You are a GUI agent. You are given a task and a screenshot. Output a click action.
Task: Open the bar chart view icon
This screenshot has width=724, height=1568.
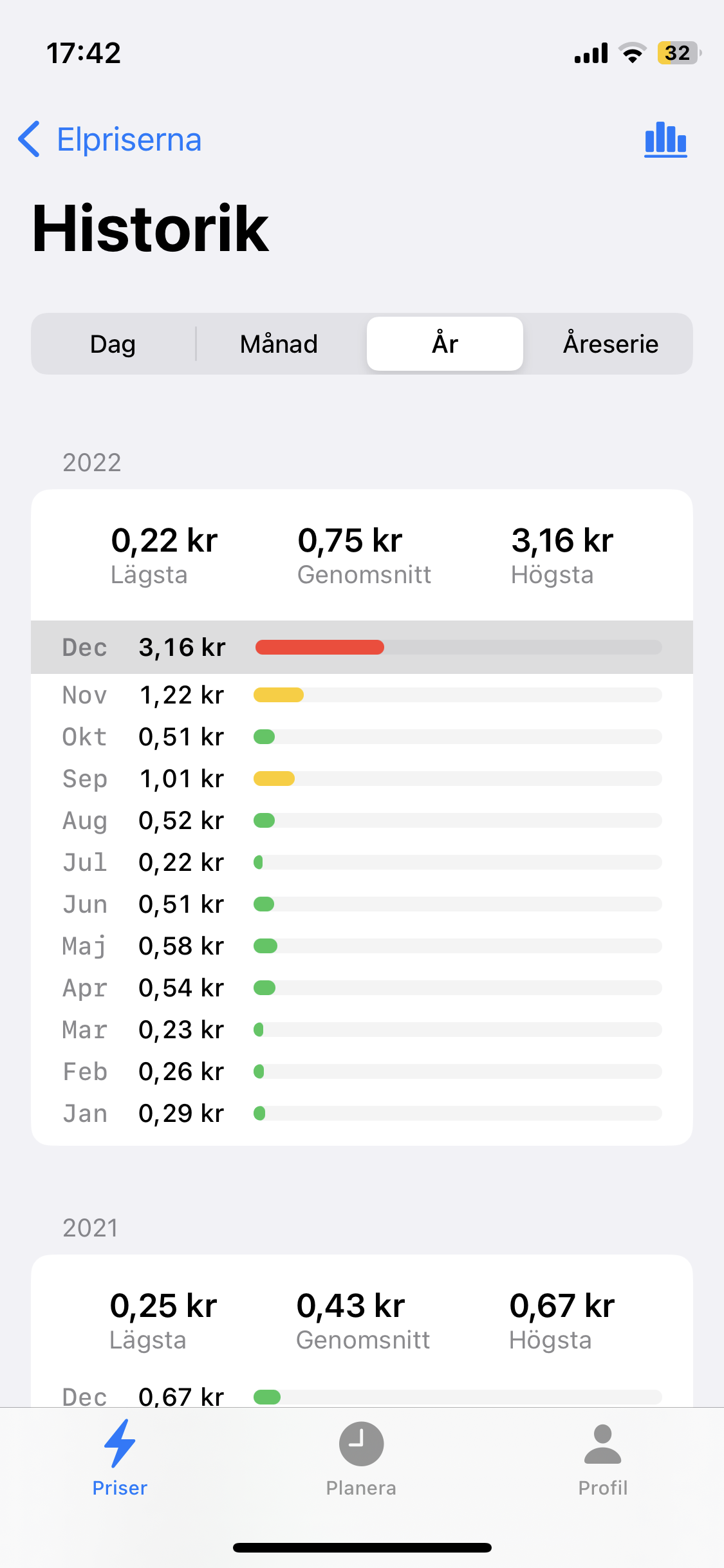click(x=665, y=139)
